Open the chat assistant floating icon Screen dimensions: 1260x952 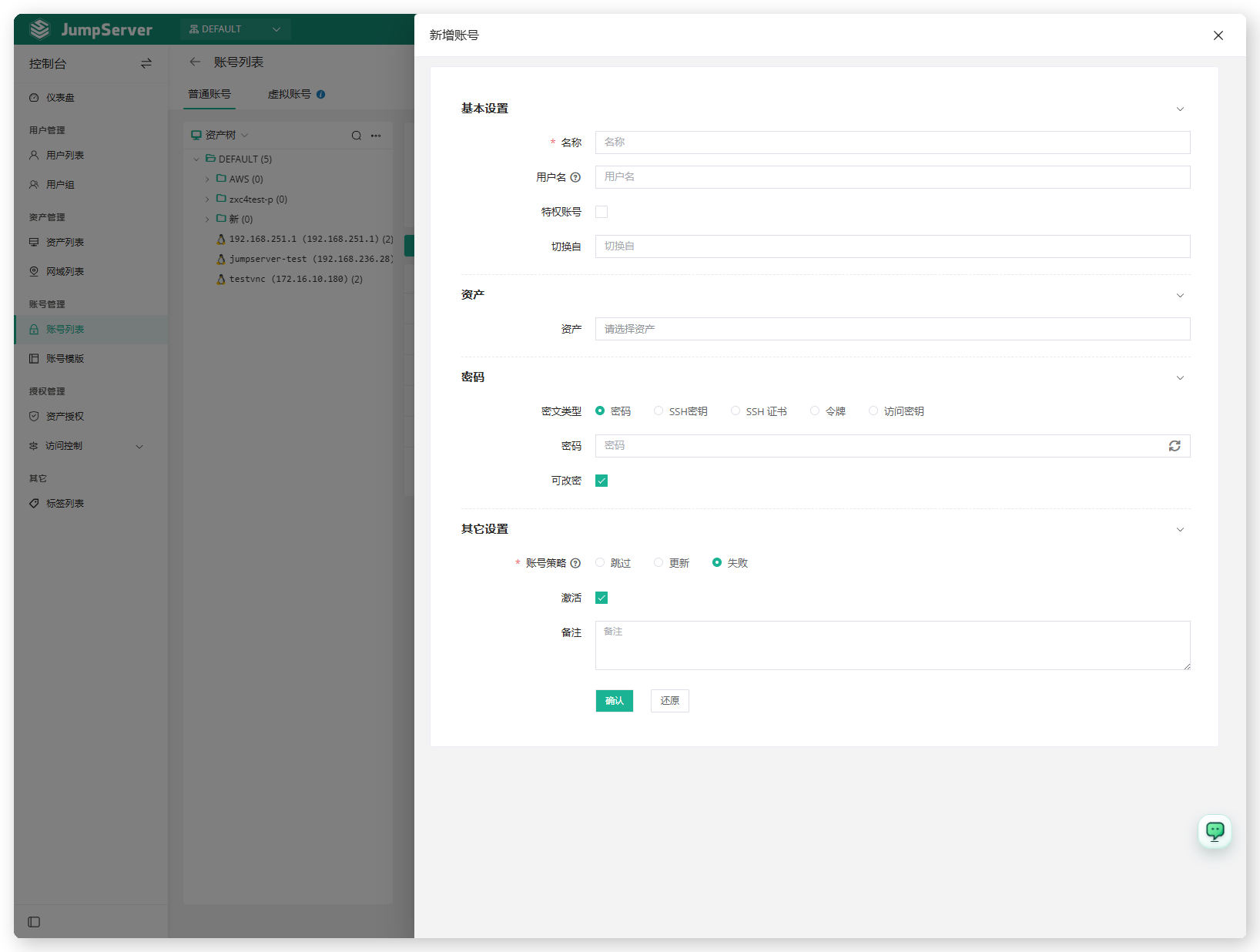click(1215, 831)
